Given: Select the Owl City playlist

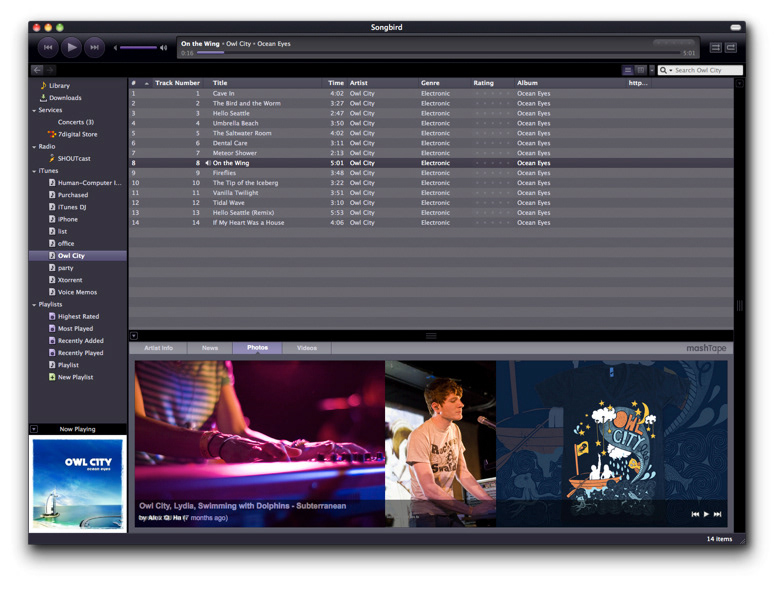Looking at the screenshot, I should (78, 256).
